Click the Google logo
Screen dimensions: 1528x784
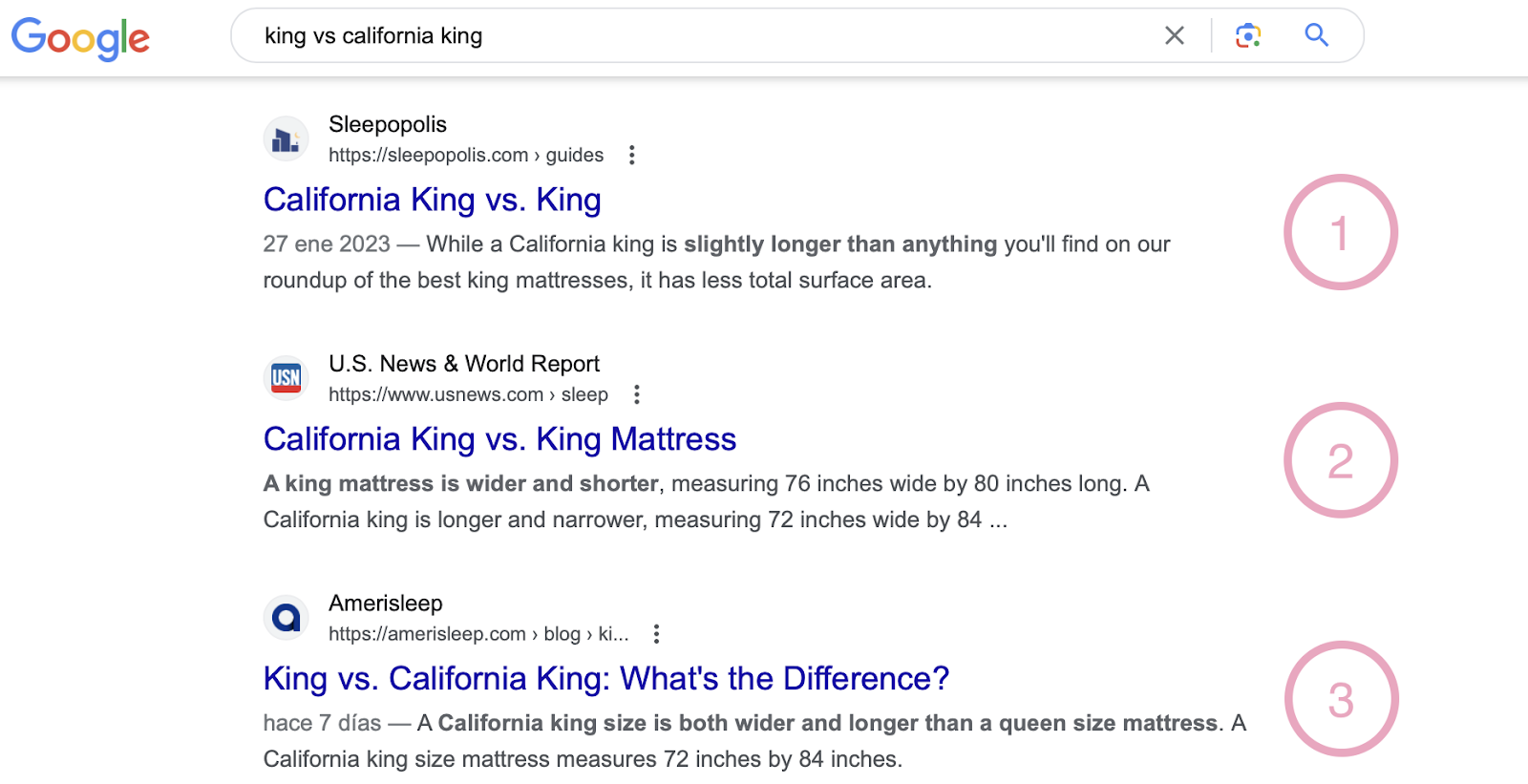(x=80, y=38)
